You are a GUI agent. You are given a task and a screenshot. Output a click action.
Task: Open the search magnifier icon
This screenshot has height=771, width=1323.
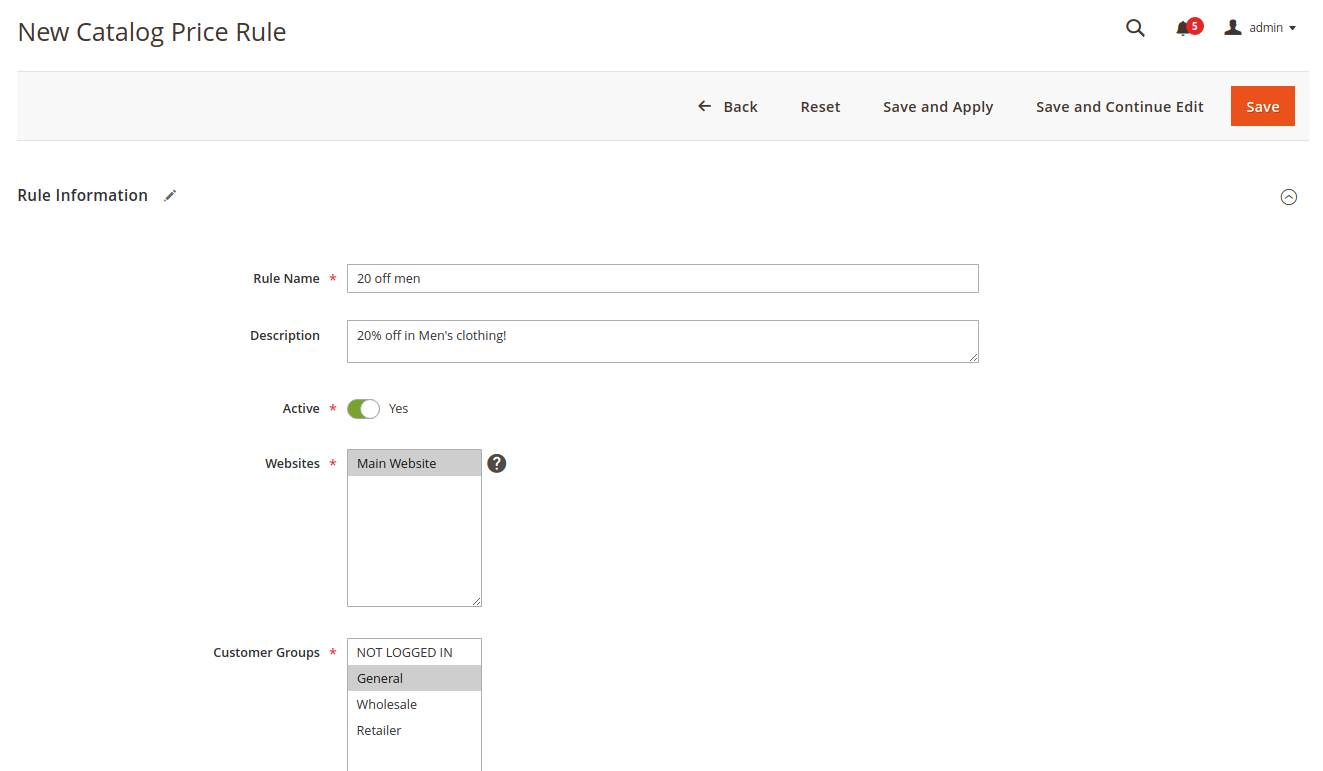coord(1135,28)
